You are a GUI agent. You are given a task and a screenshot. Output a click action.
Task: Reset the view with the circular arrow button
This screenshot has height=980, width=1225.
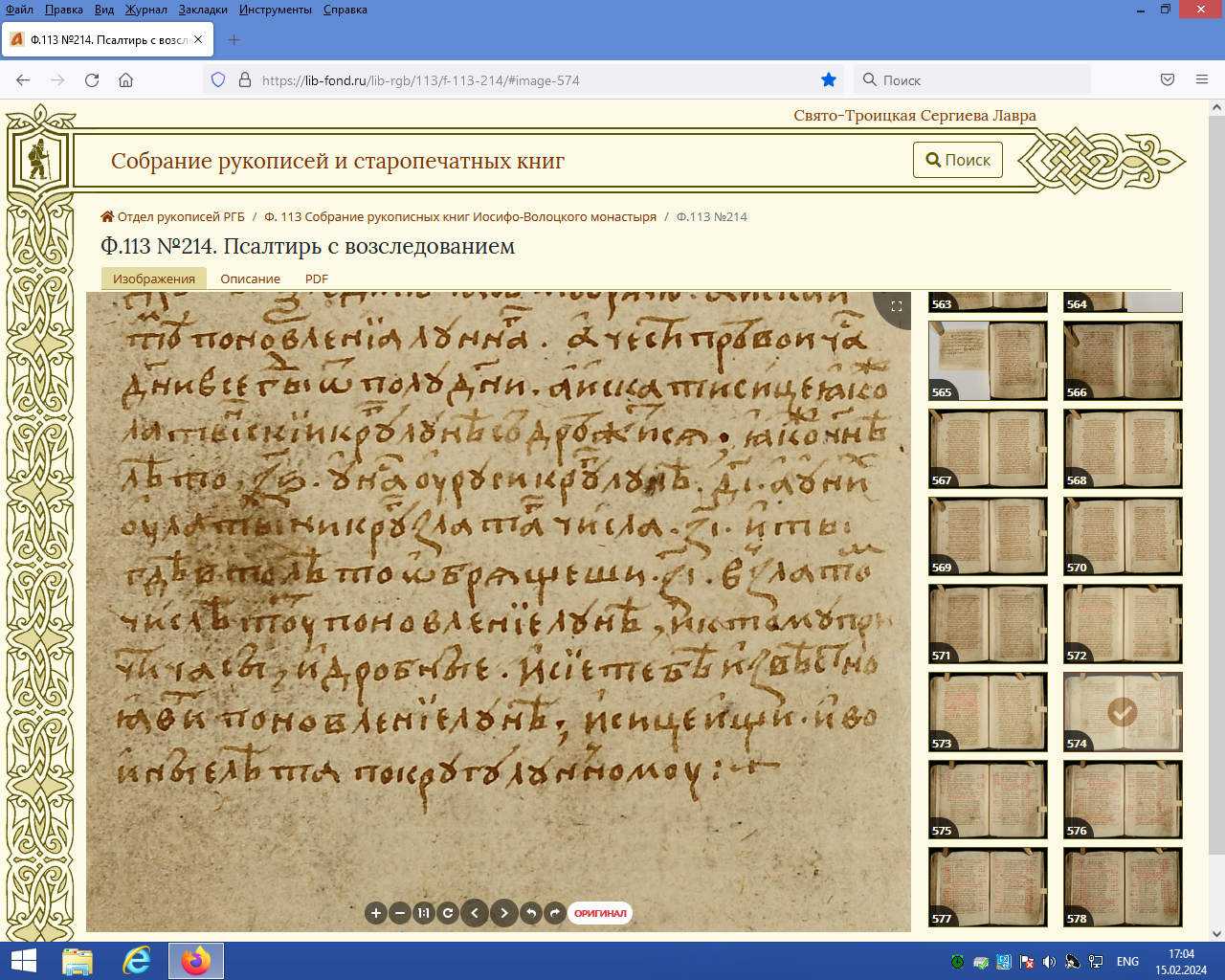point(448,913)
